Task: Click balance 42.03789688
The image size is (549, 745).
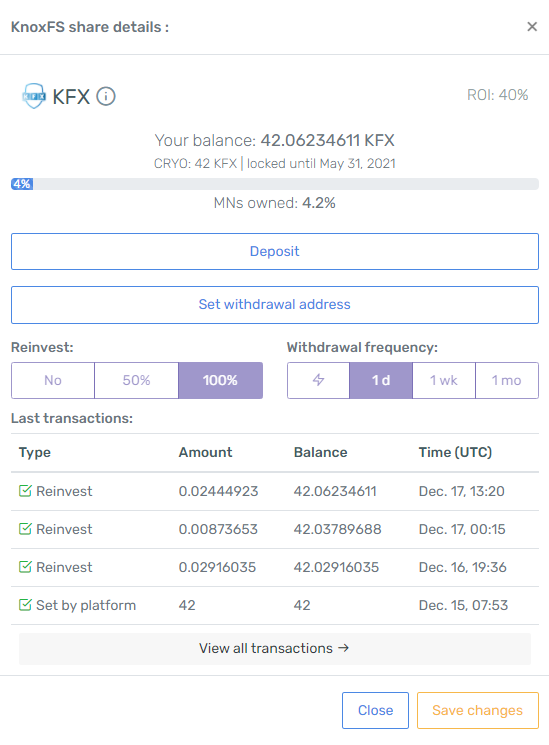Action: pyautogui.click(x=337, y=529)
